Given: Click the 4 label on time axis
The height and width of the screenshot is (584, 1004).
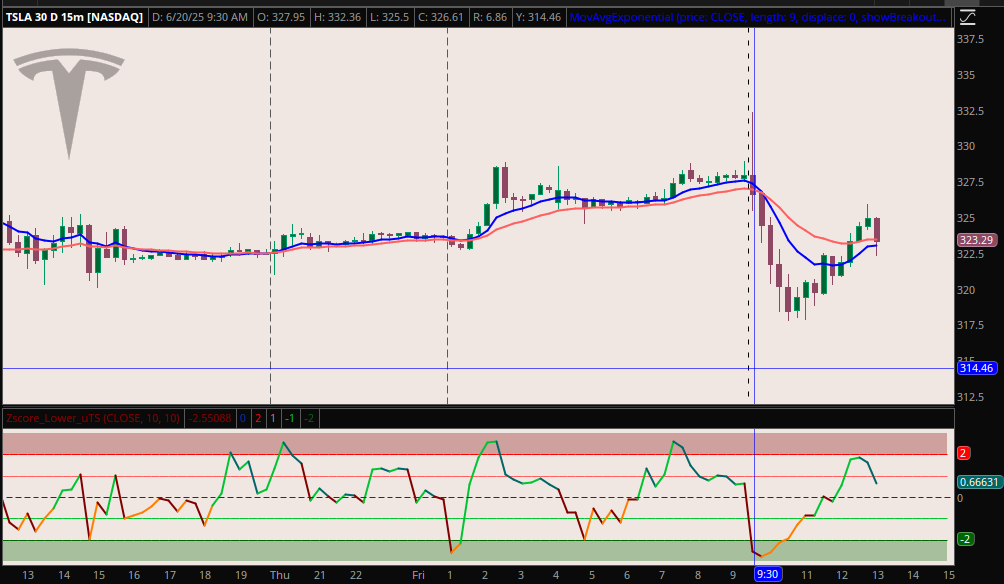Looking at the screenshot, I should pyautogui.click(x=556, y=575).
